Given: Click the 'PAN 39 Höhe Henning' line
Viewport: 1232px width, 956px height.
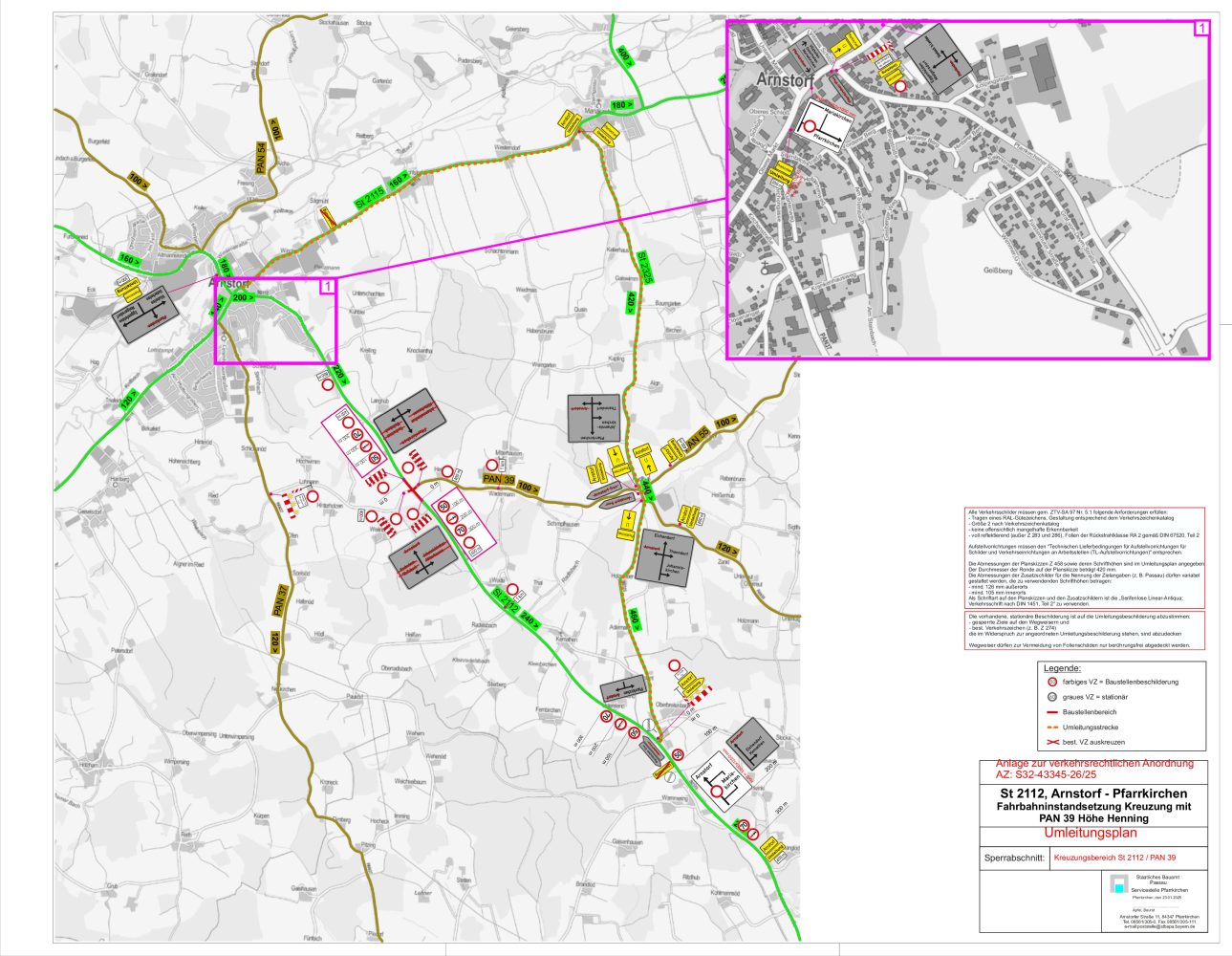Looking at the screenshot, I should (x=1094, y=818).
